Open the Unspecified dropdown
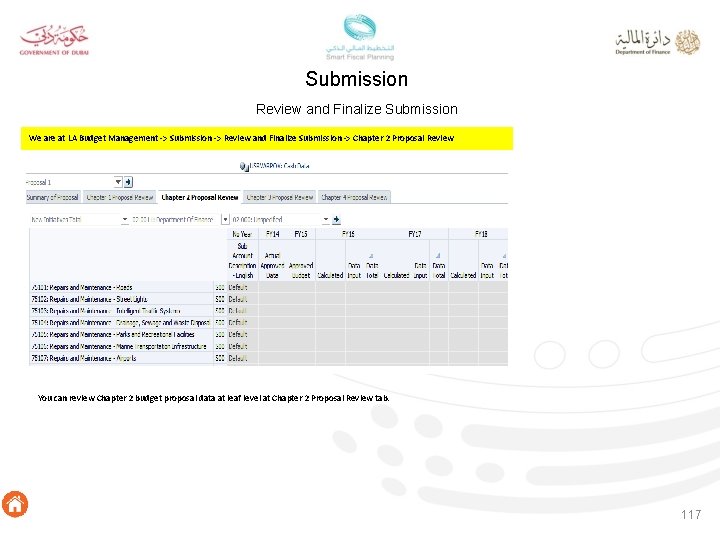The height and width of the screenshot is (540, 720). point(326,219)
